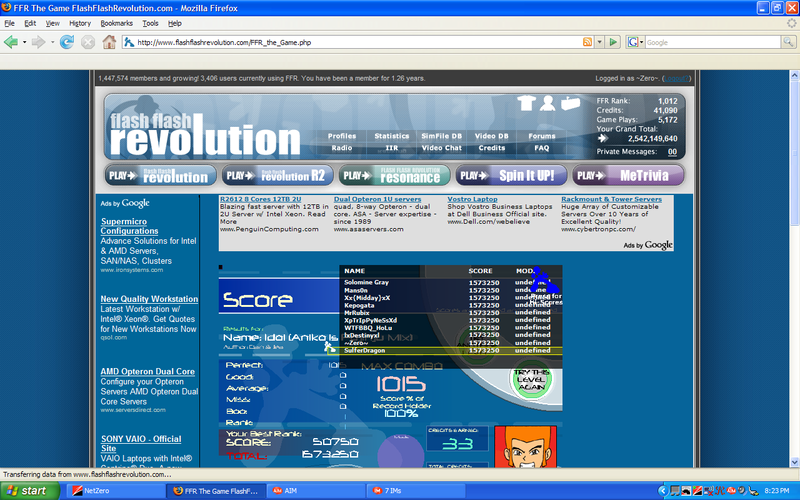Screen dimensions: 800x500
Task: Click the T-shirt shop icon in site header
Action: point(527,103)
